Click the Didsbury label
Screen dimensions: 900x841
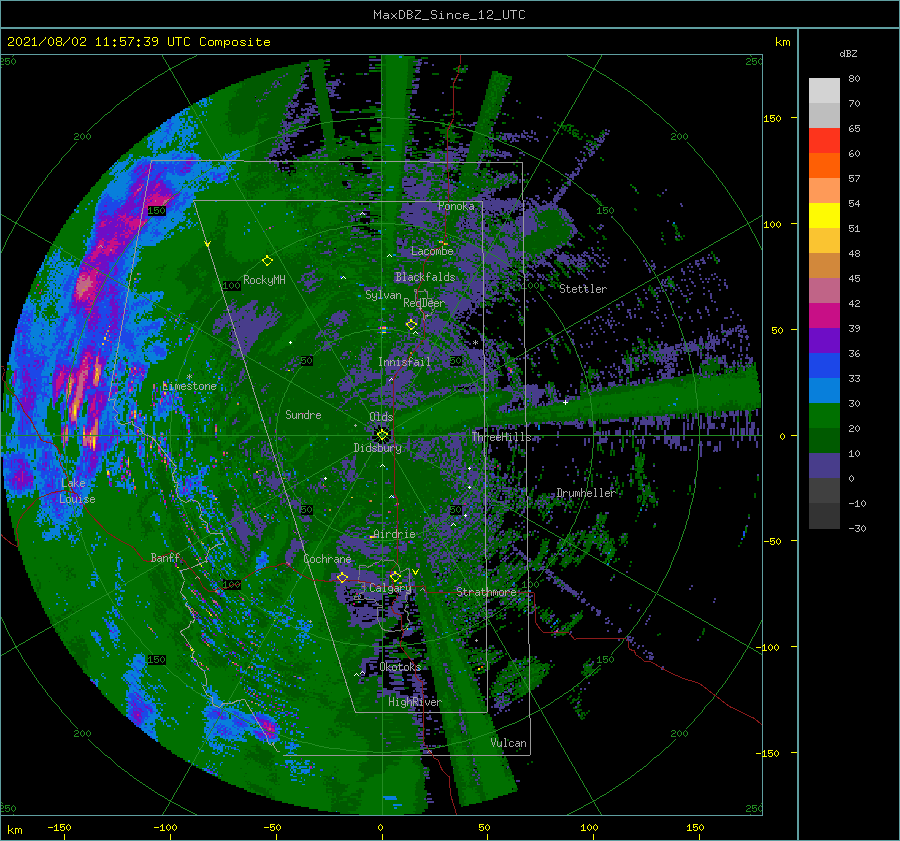click(x=377, y=448)
